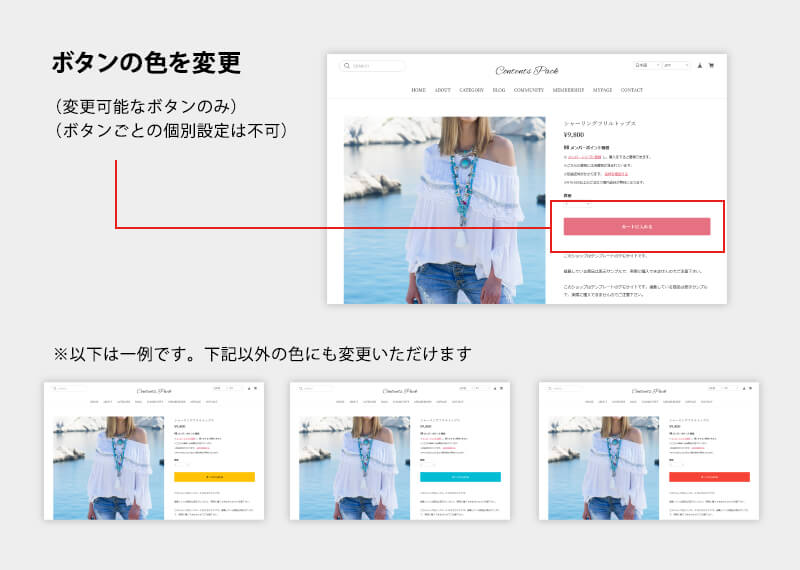800x570 pixels.
Task: Open the JPY currency dropdown in main header
Action: pos(675,66)
